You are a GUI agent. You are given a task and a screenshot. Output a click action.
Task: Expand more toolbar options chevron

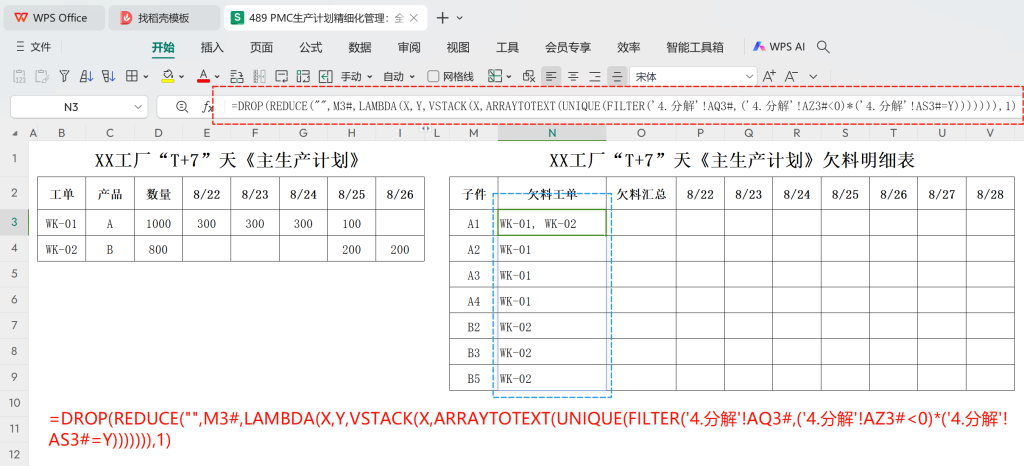[813, 76]
